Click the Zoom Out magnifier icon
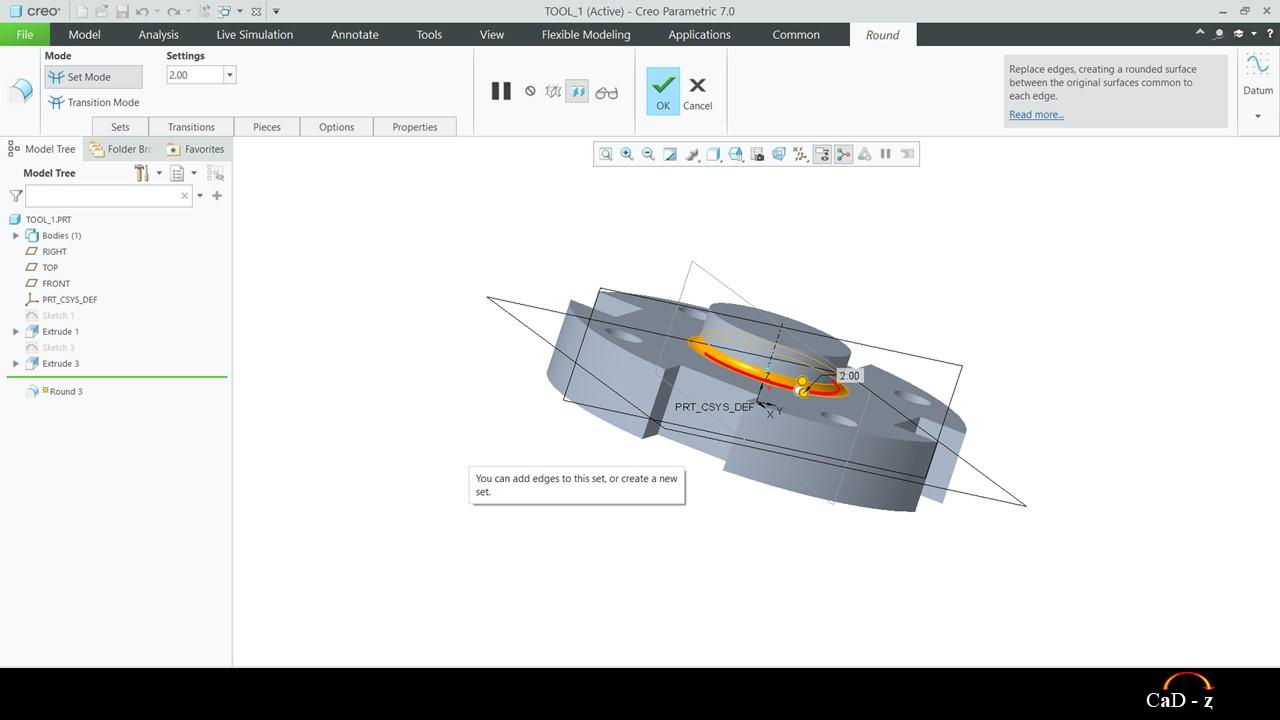Viewport: 1280px width, 720px height. point(648,154)
